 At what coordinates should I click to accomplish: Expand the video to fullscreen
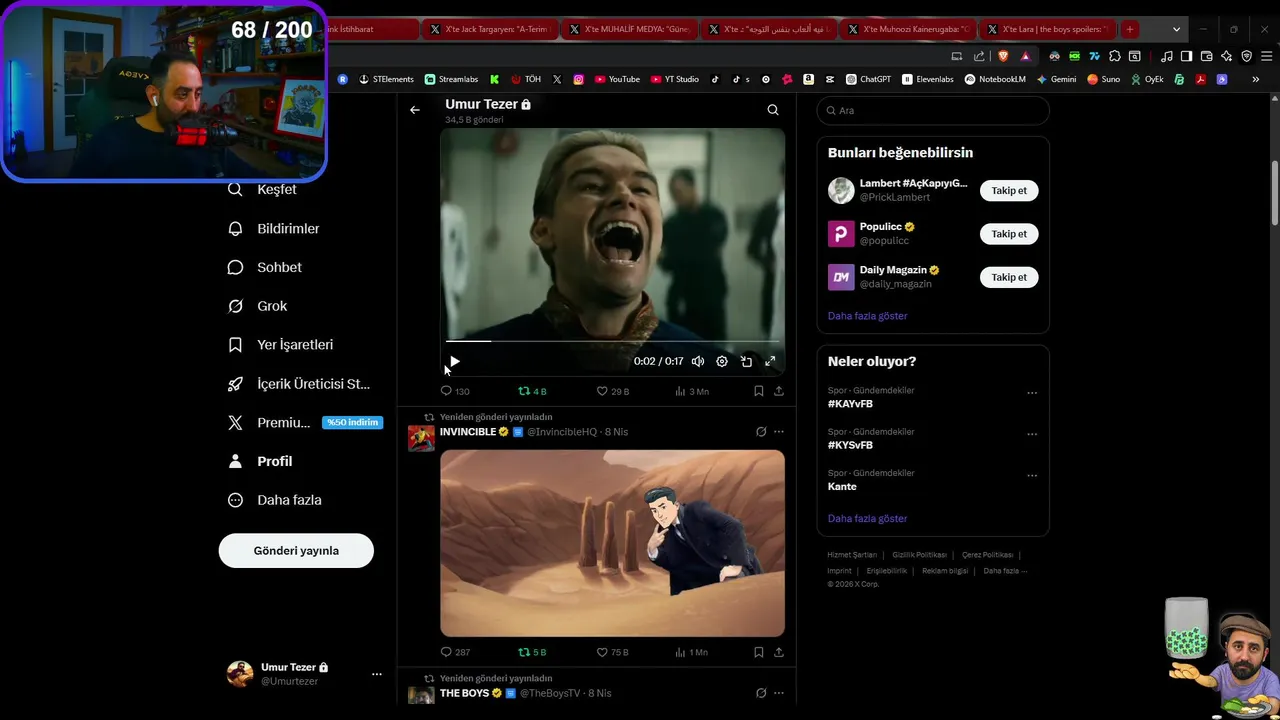click(770, 362)
